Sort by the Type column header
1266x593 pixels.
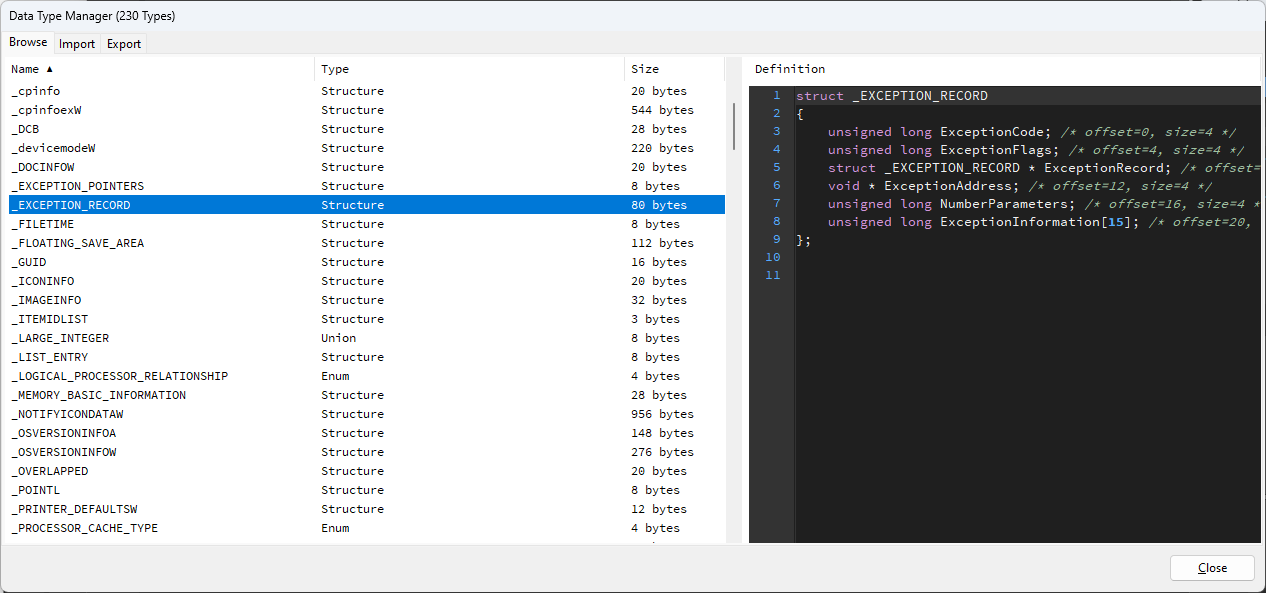tap(470, 69)
